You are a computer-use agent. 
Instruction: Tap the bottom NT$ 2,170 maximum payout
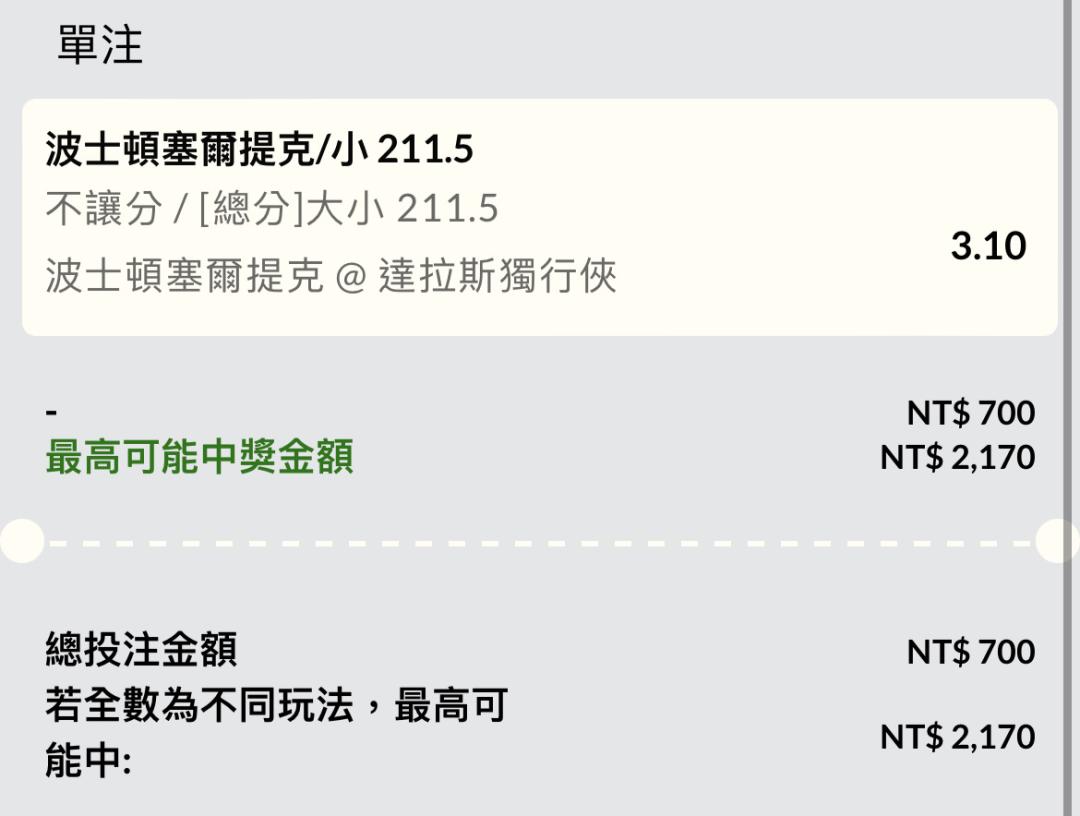pos(957,737)
